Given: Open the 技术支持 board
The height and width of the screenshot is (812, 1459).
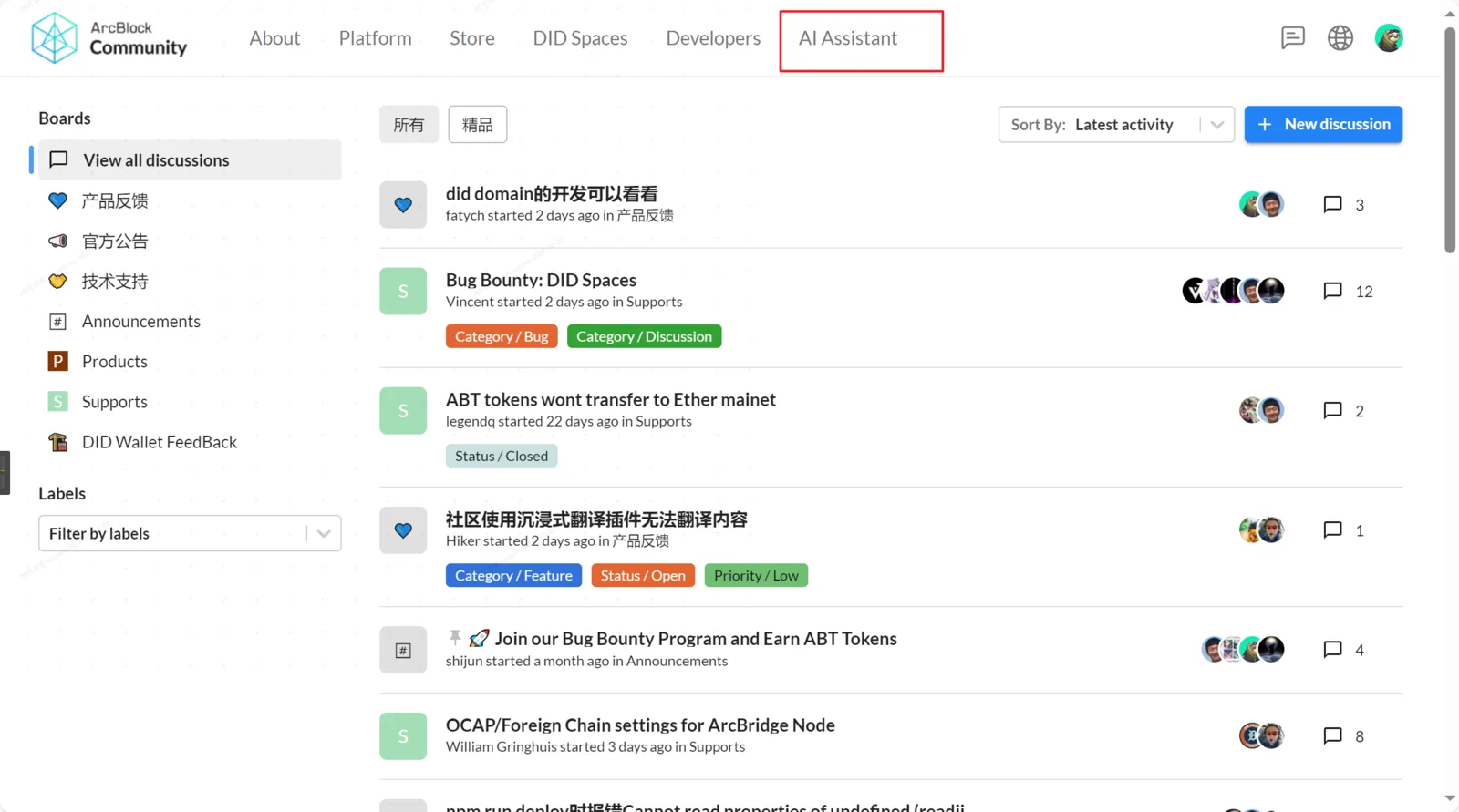Looking at the screenshot, I should [115, 282].
